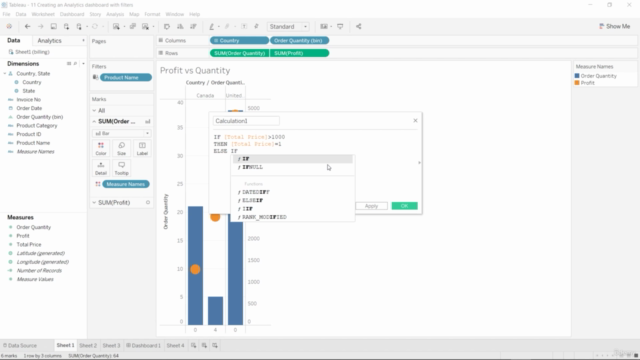Select IFNULL from autocomplete list
Image resolution: width=640 pixels, height=360 pixels.
point(293,167)
